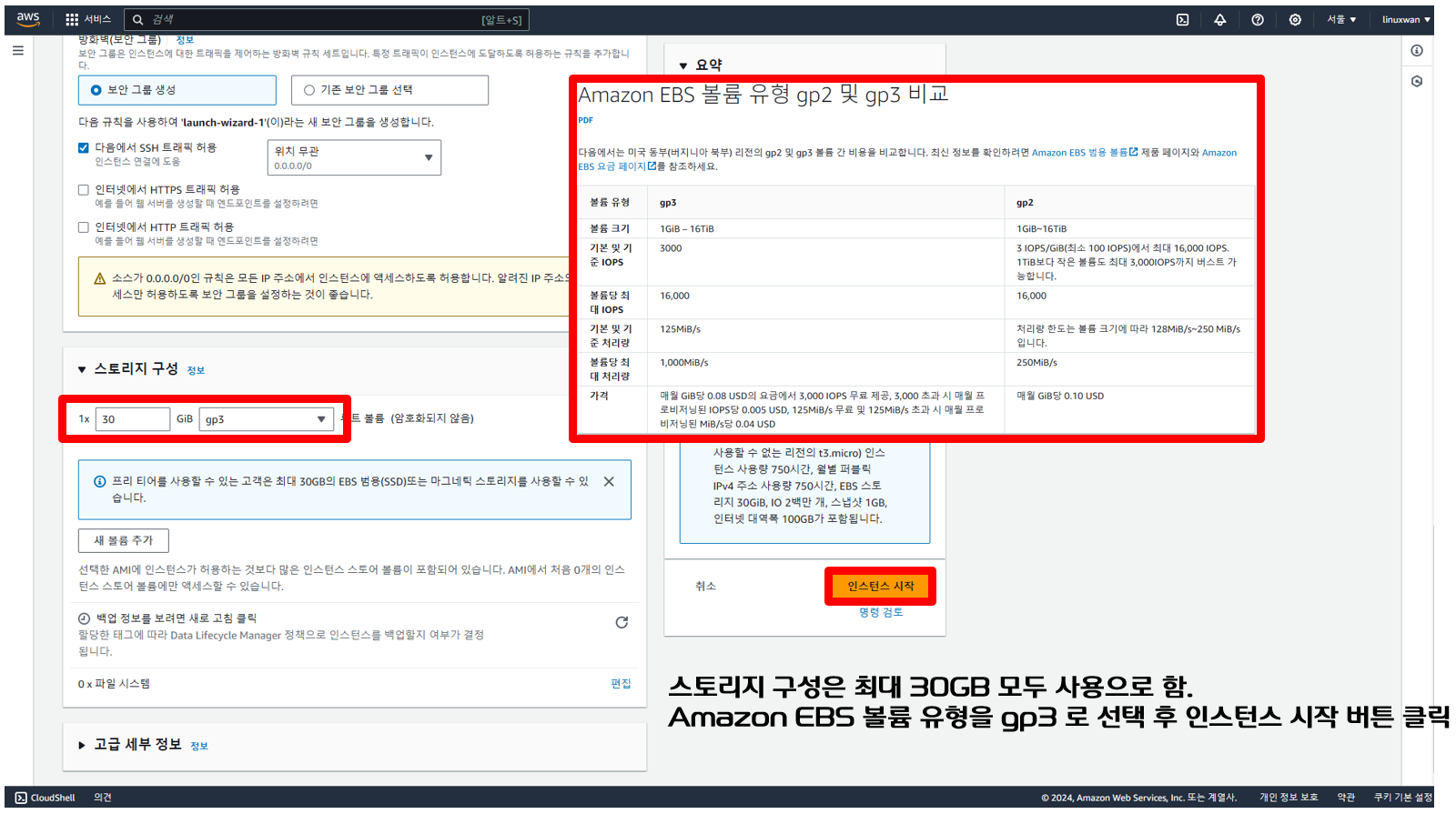Open the 서울 region dropdown

1341,19
